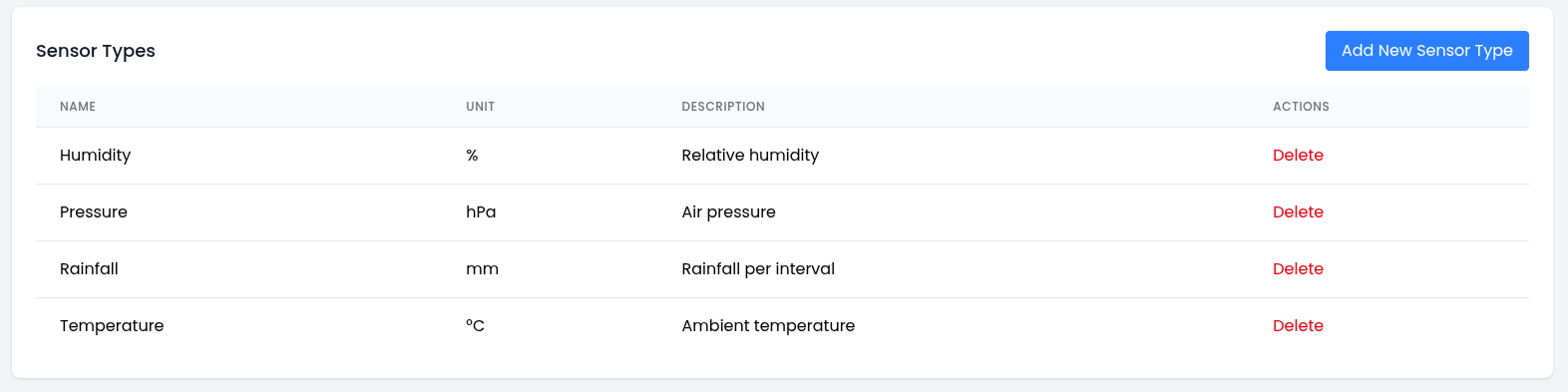
Task: Delete the Pressure sensor type
Action: pos(1298,212)
